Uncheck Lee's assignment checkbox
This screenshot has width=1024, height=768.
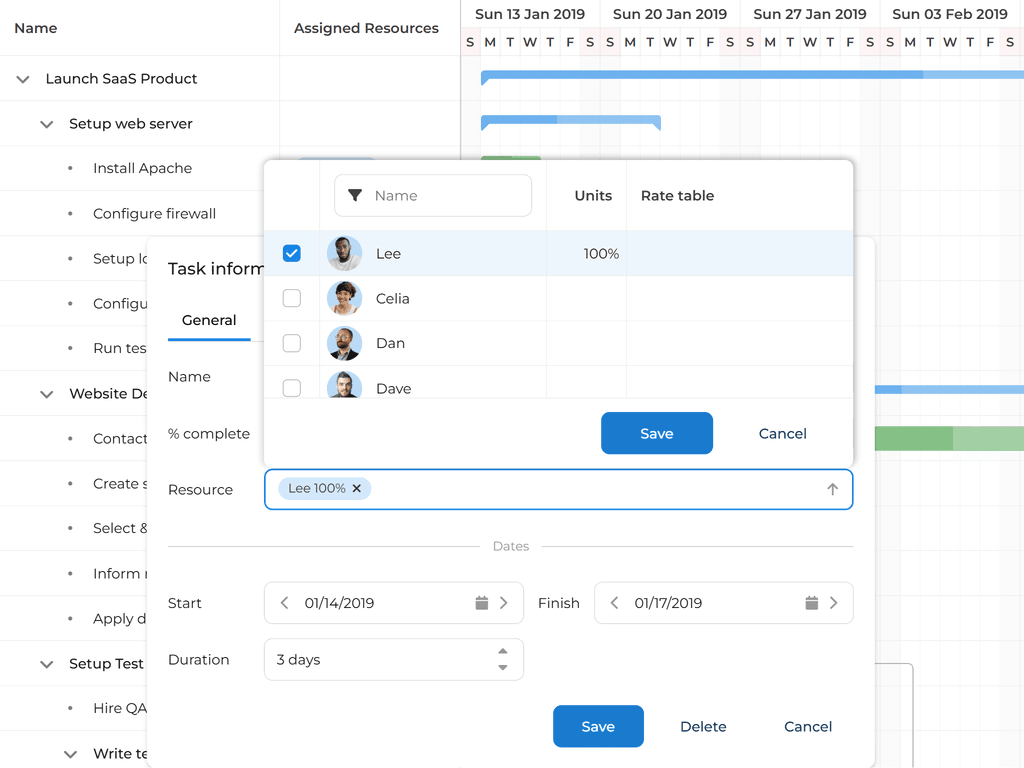point(292,253)
